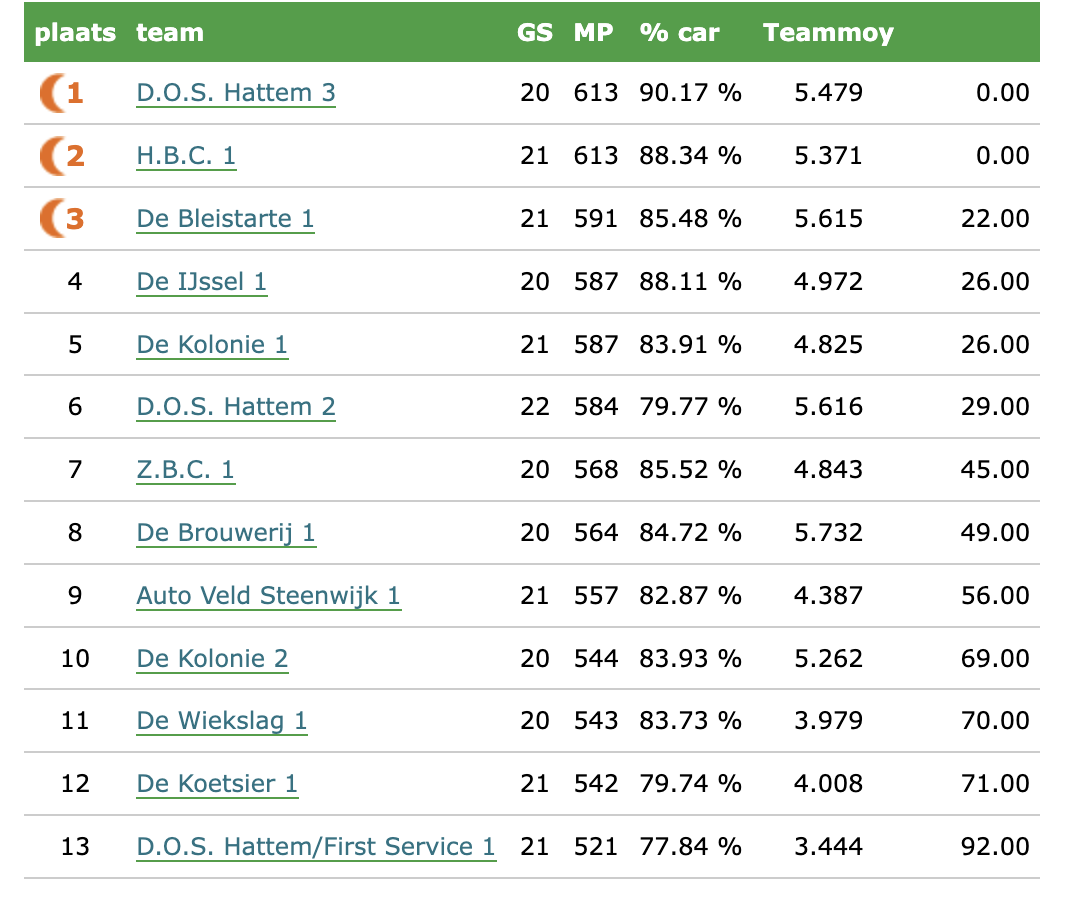Select the De IJssel 1 link
The width and height of the screenshot is (1066, 906).
201,282
